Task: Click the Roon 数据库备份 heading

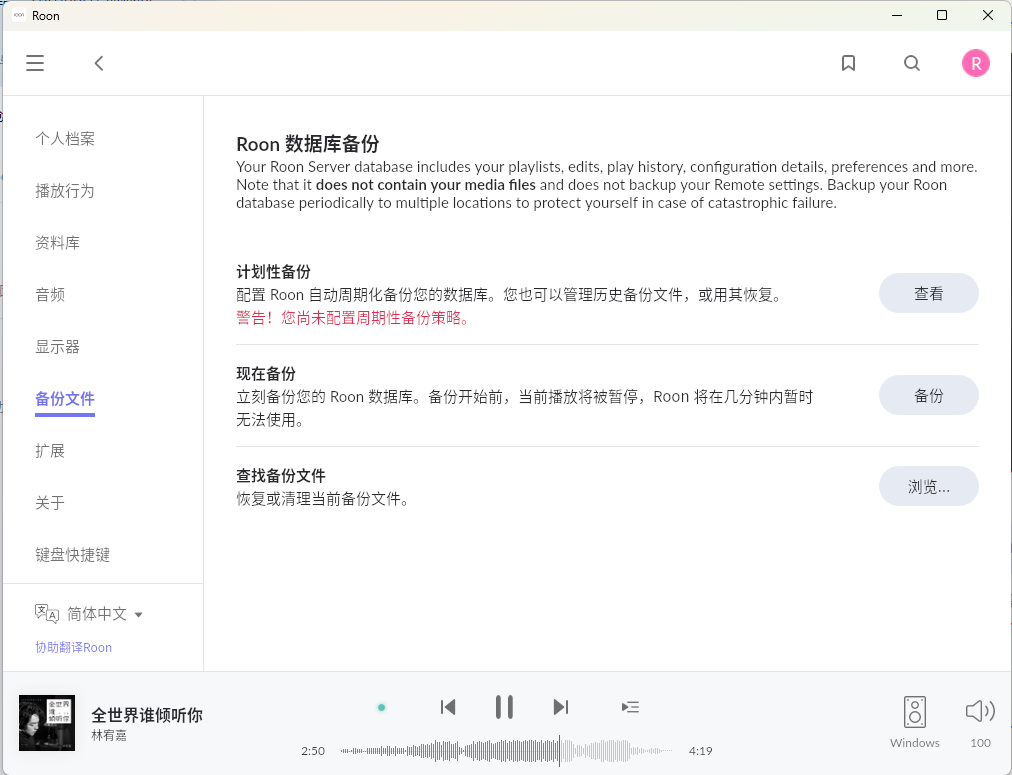Action: [x=308, y=144]
